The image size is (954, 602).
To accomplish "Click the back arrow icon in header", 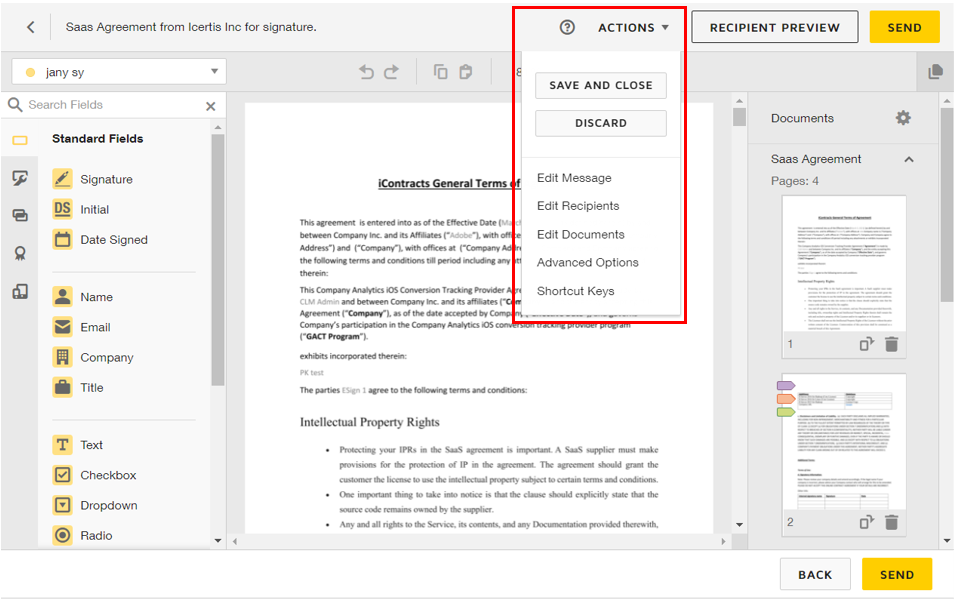I will click(x=30, y=27).
